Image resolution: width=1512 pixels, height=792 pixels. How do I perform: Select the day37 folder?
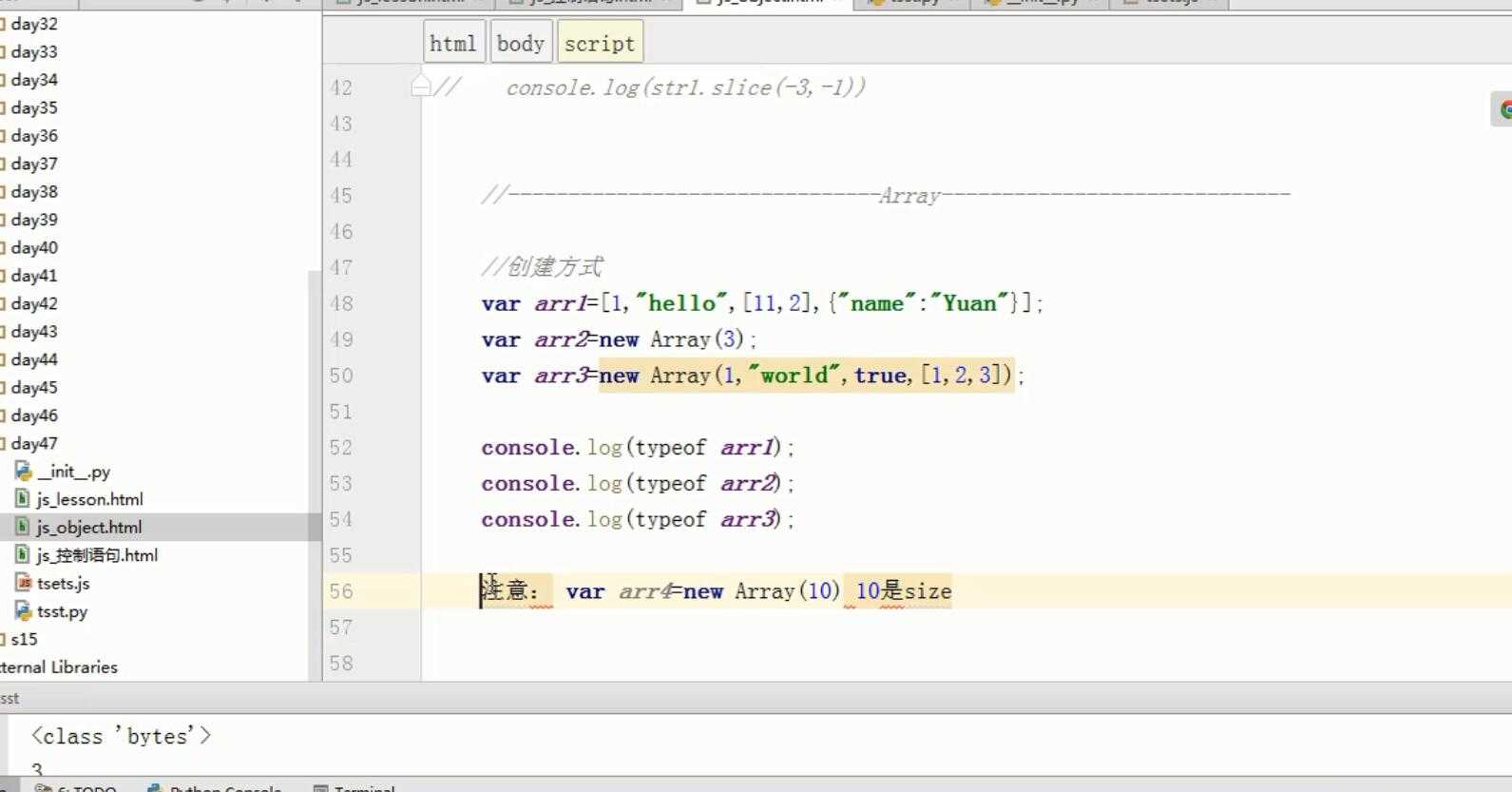34,164
